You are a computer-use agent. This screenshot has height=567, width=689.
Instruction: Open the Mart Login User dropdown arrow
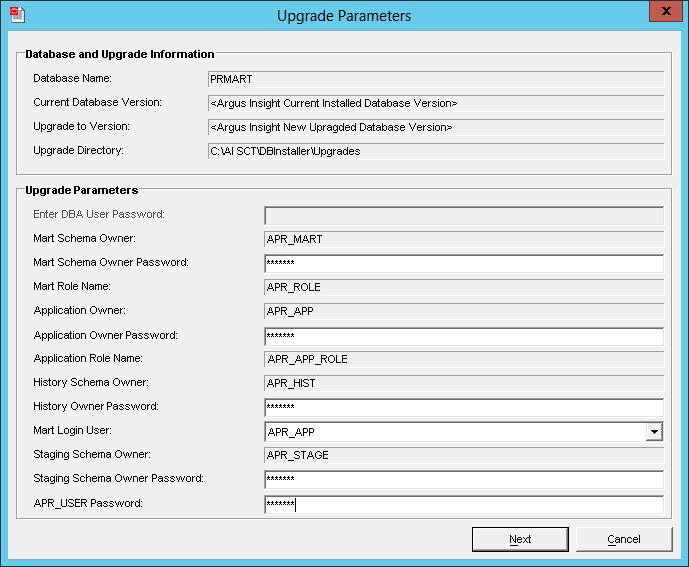[654, 432]
